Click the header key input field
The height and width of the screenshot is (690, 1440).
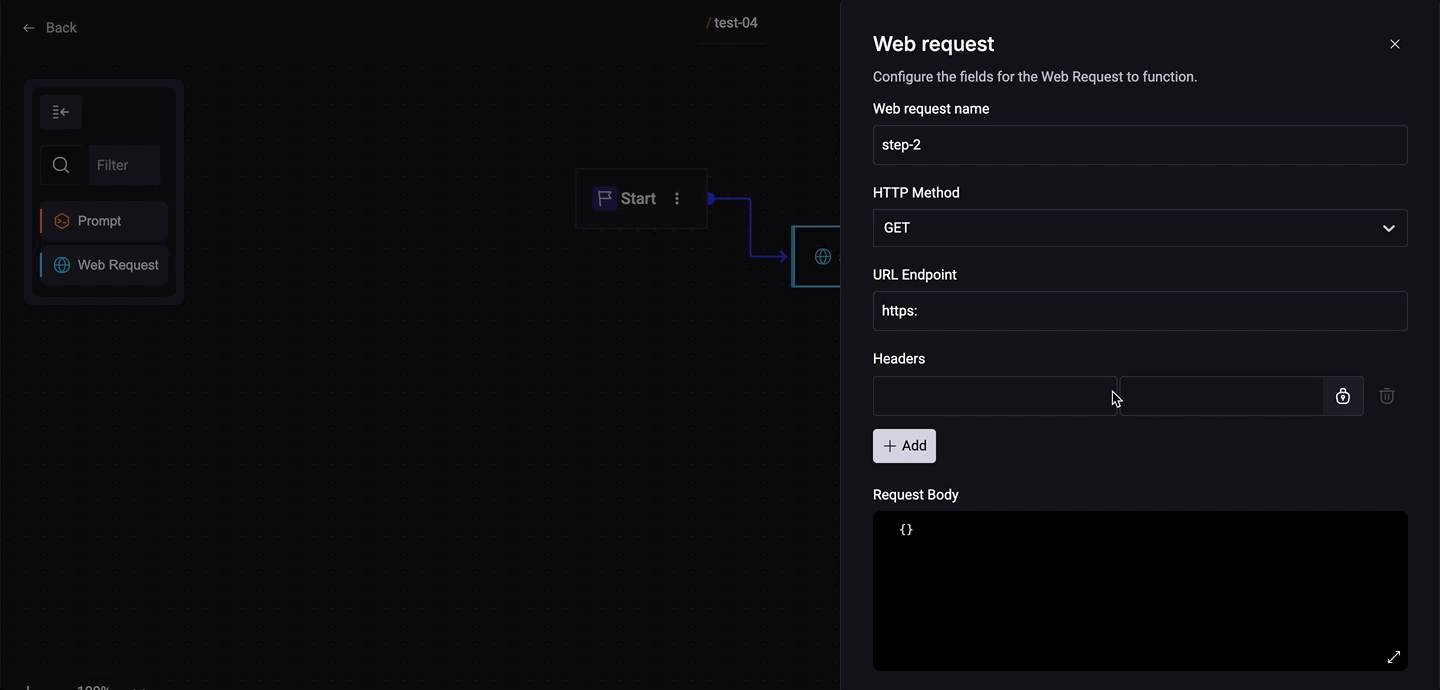coord(993,396)
